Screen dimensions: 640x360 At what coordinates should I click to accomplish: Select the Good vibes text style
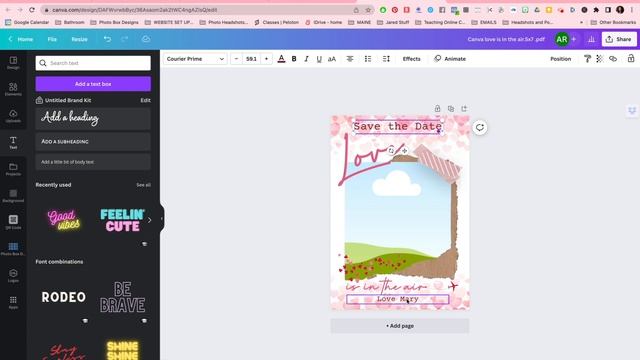pyautogui.click(x=64, y=220)
